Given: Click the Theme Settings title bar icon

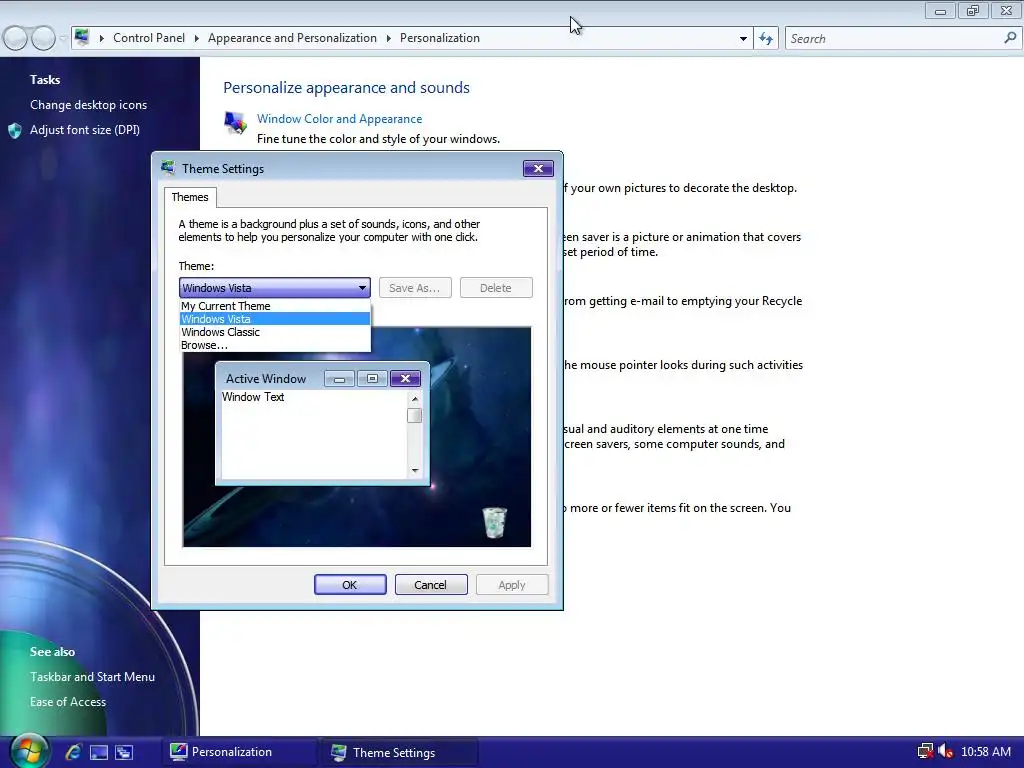Looking at the screenshot, I should pyautogui.click(x=168, y=168).
